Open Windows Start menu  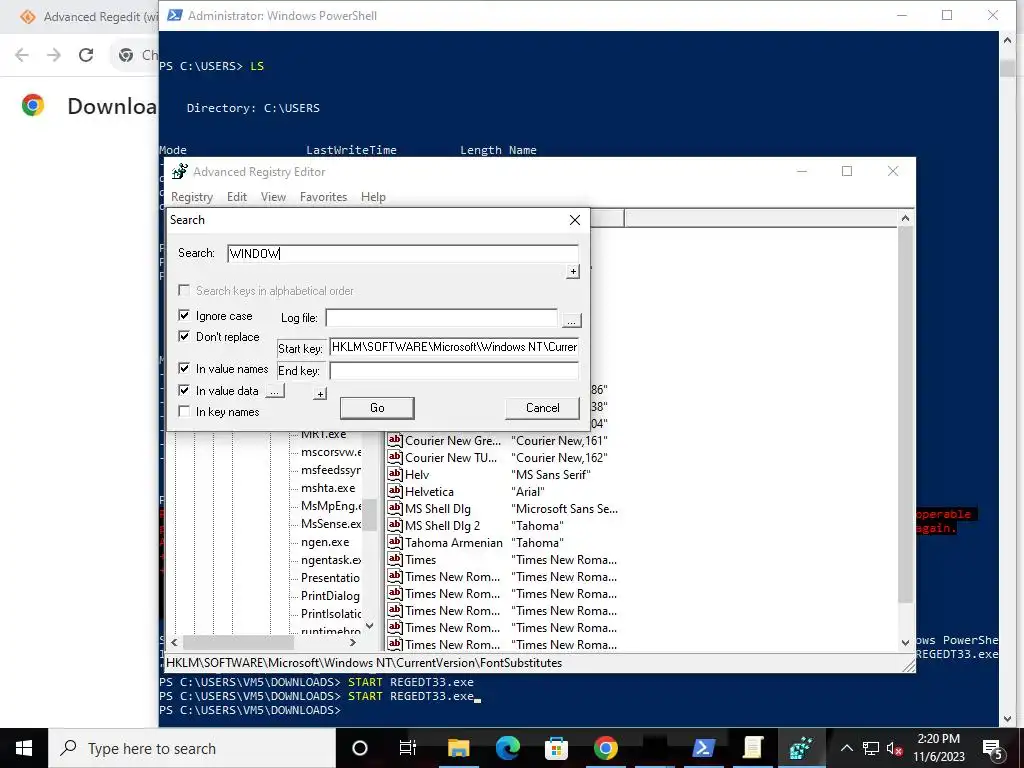(x=24, y=748)
